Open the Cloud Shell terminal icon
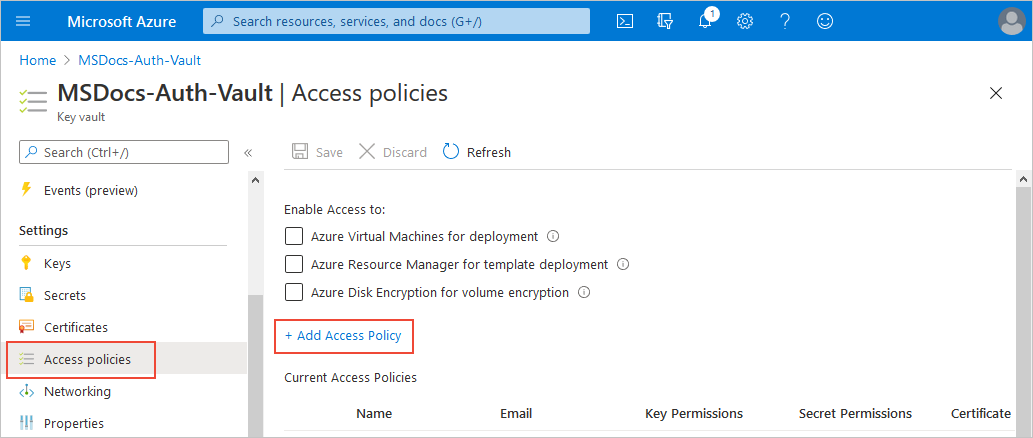This screenshot has width=1033, height=438. pos(625,21)
